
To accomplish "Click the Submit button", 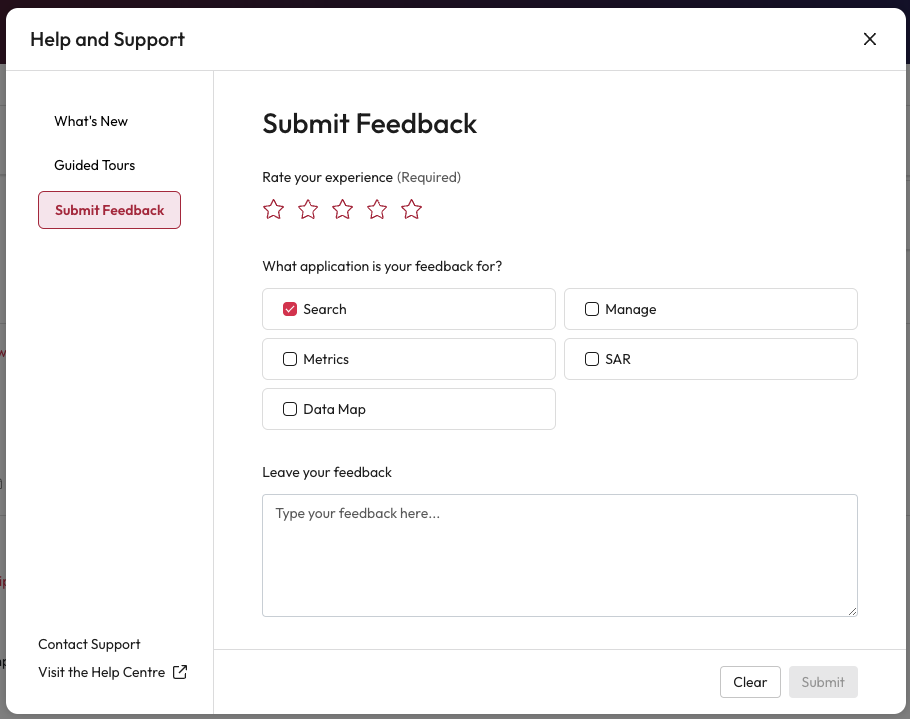I will click(x=822, y=682).
